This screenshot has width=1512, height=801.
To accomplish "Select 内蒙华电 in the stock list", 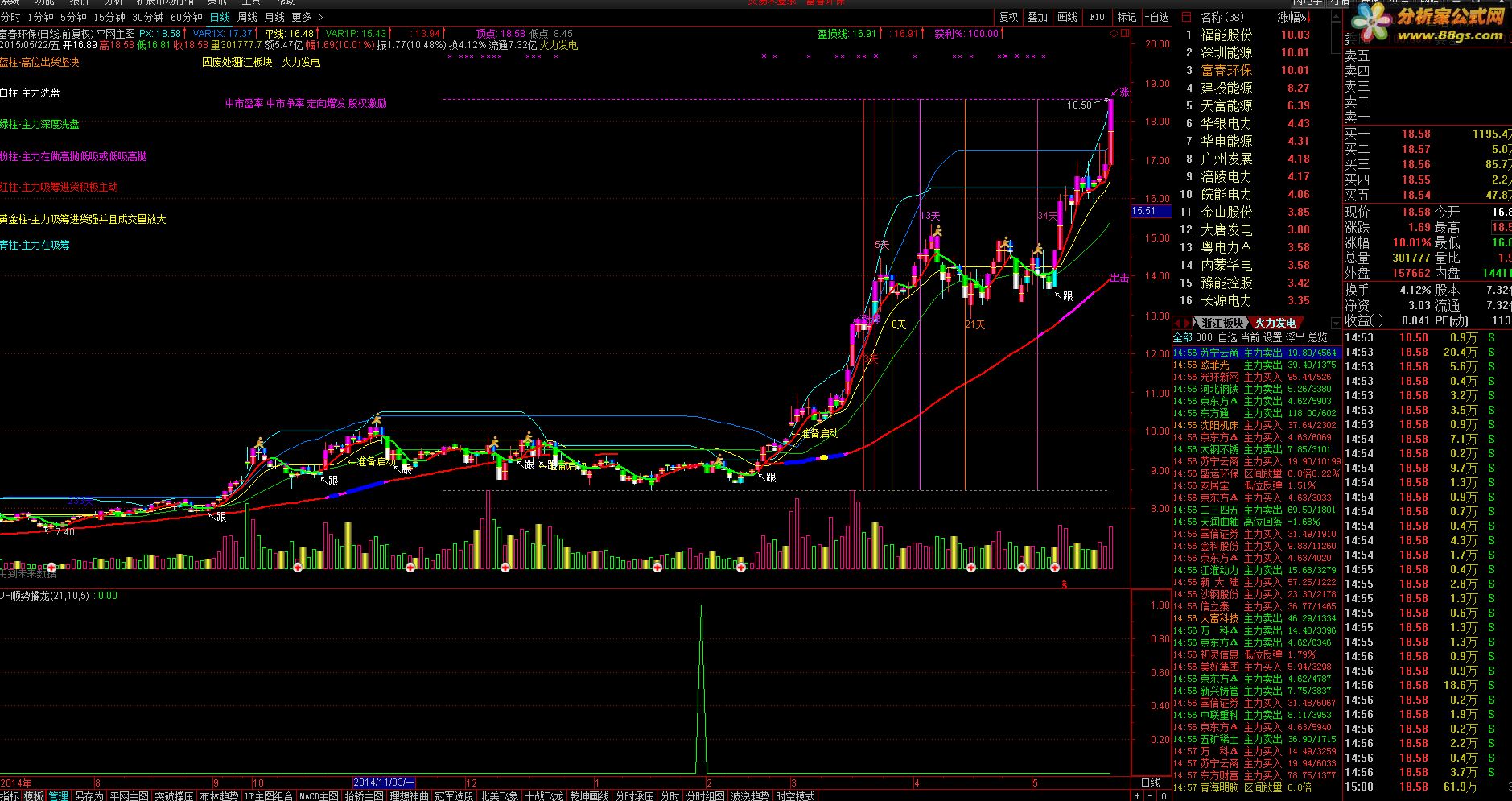I will click(1226, 265).
